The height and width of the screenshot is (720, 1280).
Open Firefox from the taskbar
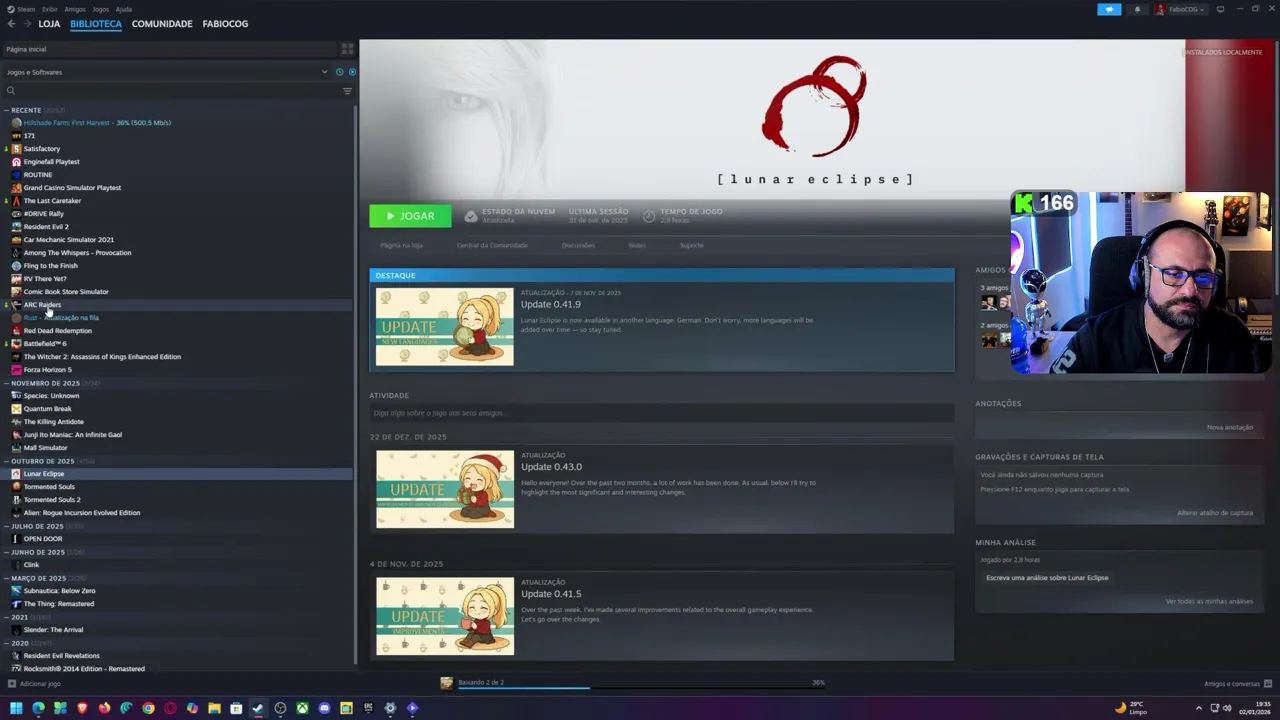(x=104, y=708)
